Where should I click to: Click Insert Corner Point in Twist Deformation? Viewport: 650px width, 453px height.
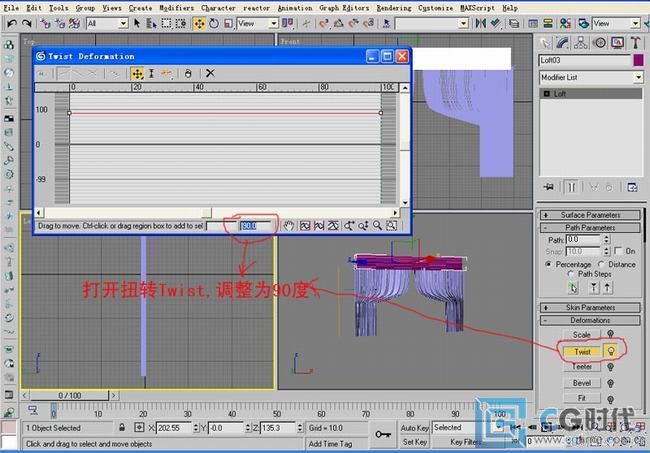click(167, 74)
